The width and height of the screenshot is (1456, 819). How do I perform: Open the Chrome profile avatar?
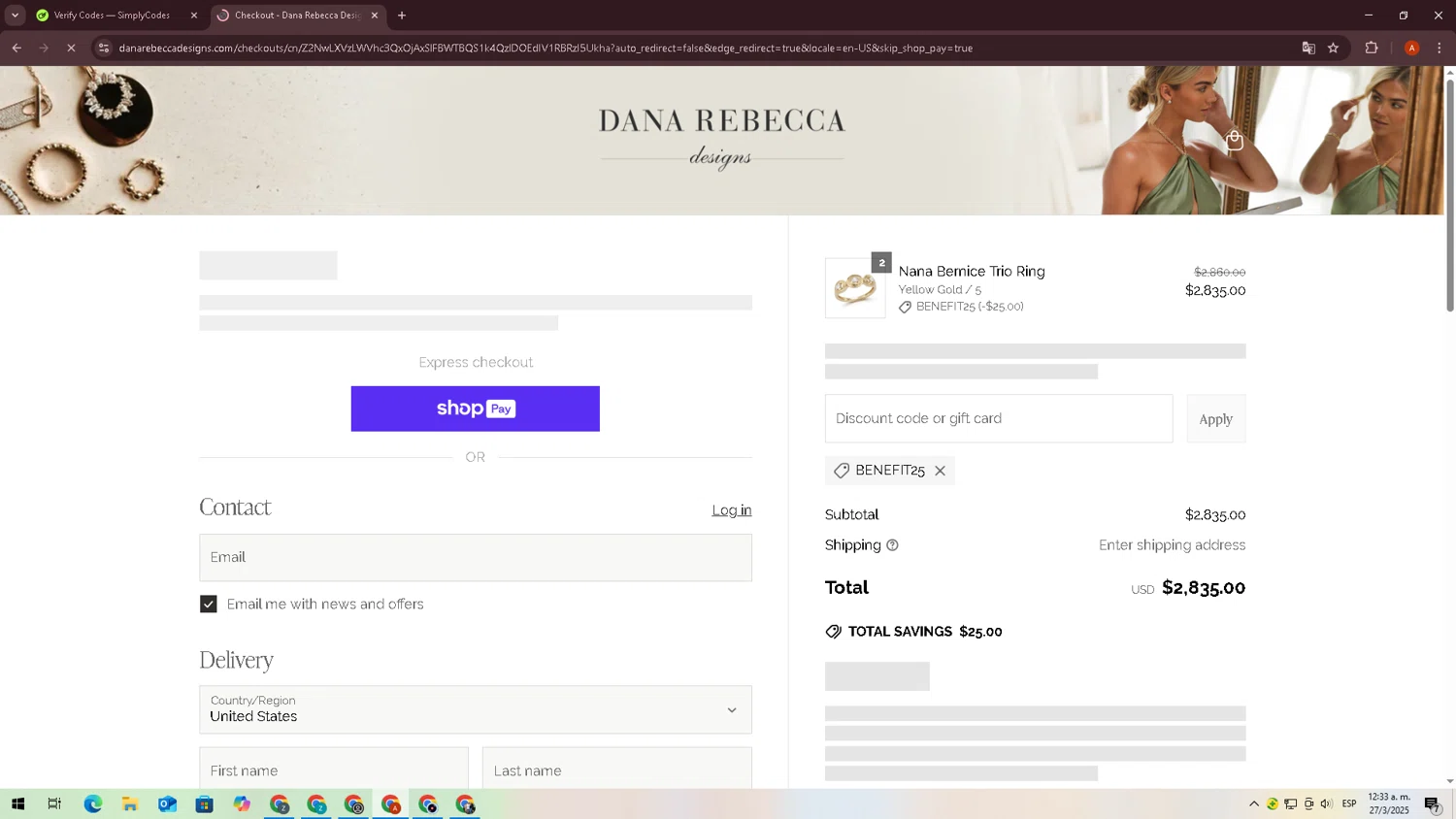(x=1412, y=48)
